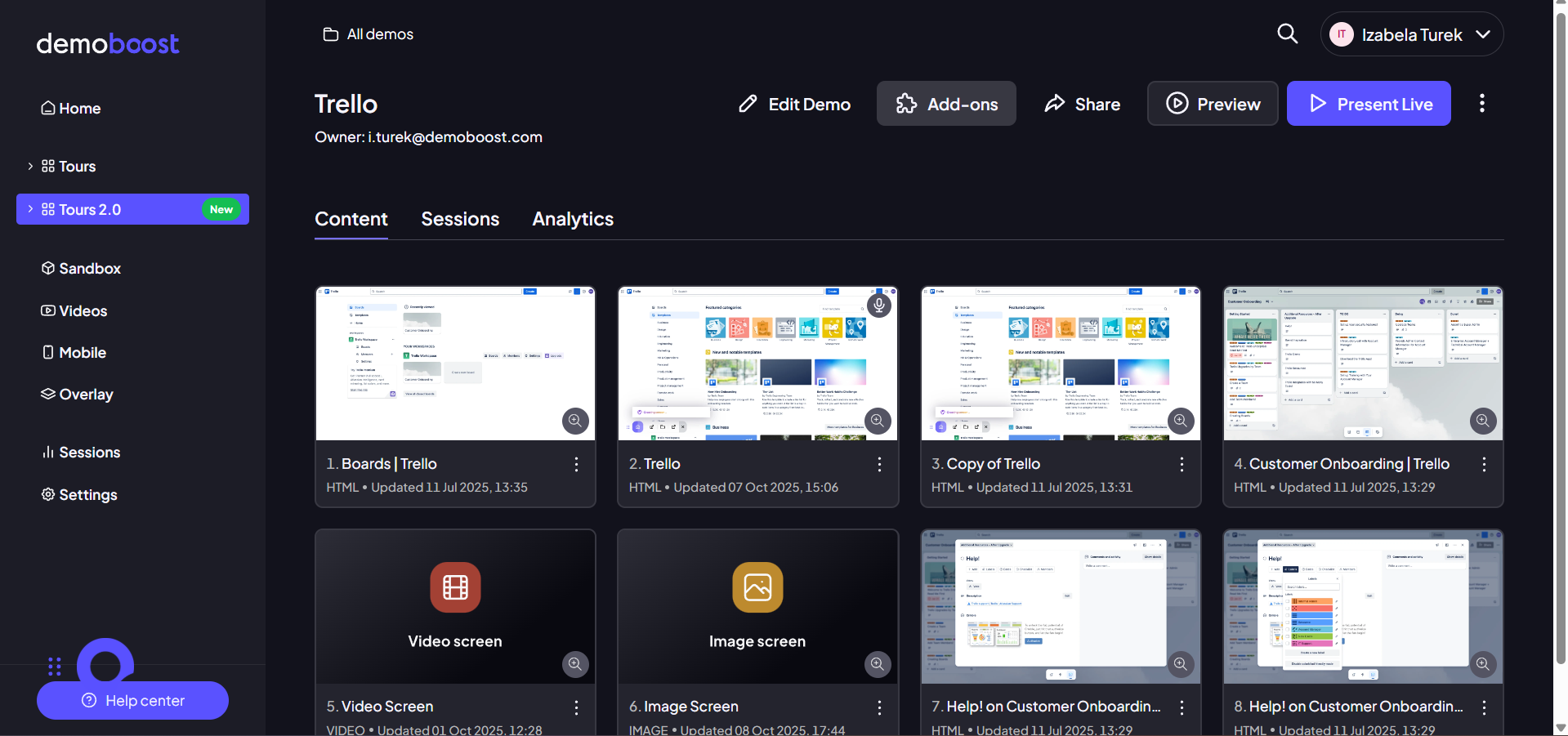Zoom the Copy of Trello thumbnail
Image resolution: width=1568 pixels, height=736 pixels.
tap(1181, 421)
